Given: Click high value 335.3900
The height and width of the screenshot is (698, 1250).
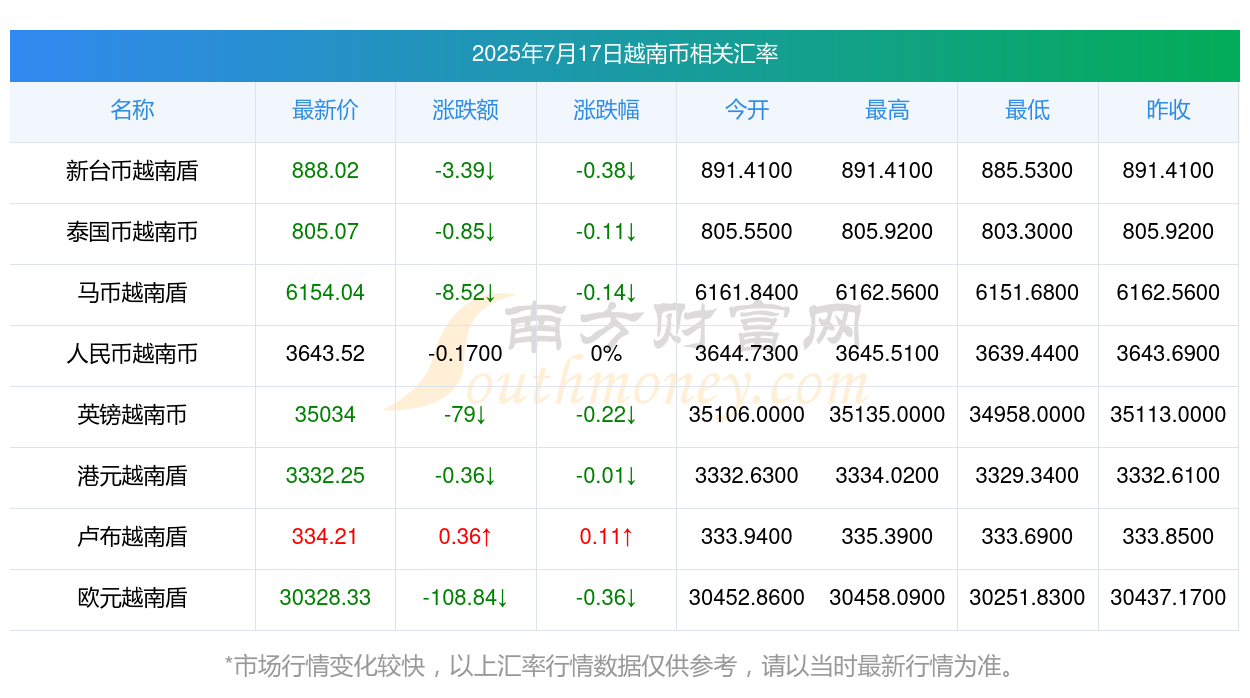Looking at the screenshot, I should tap(887, 537).
